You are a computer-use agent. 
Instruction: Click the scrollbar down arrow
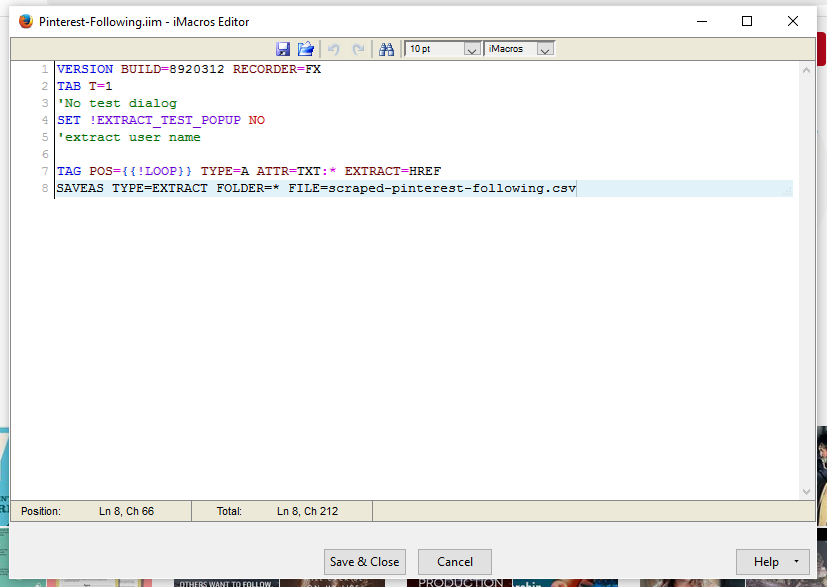tap(807, 491)
